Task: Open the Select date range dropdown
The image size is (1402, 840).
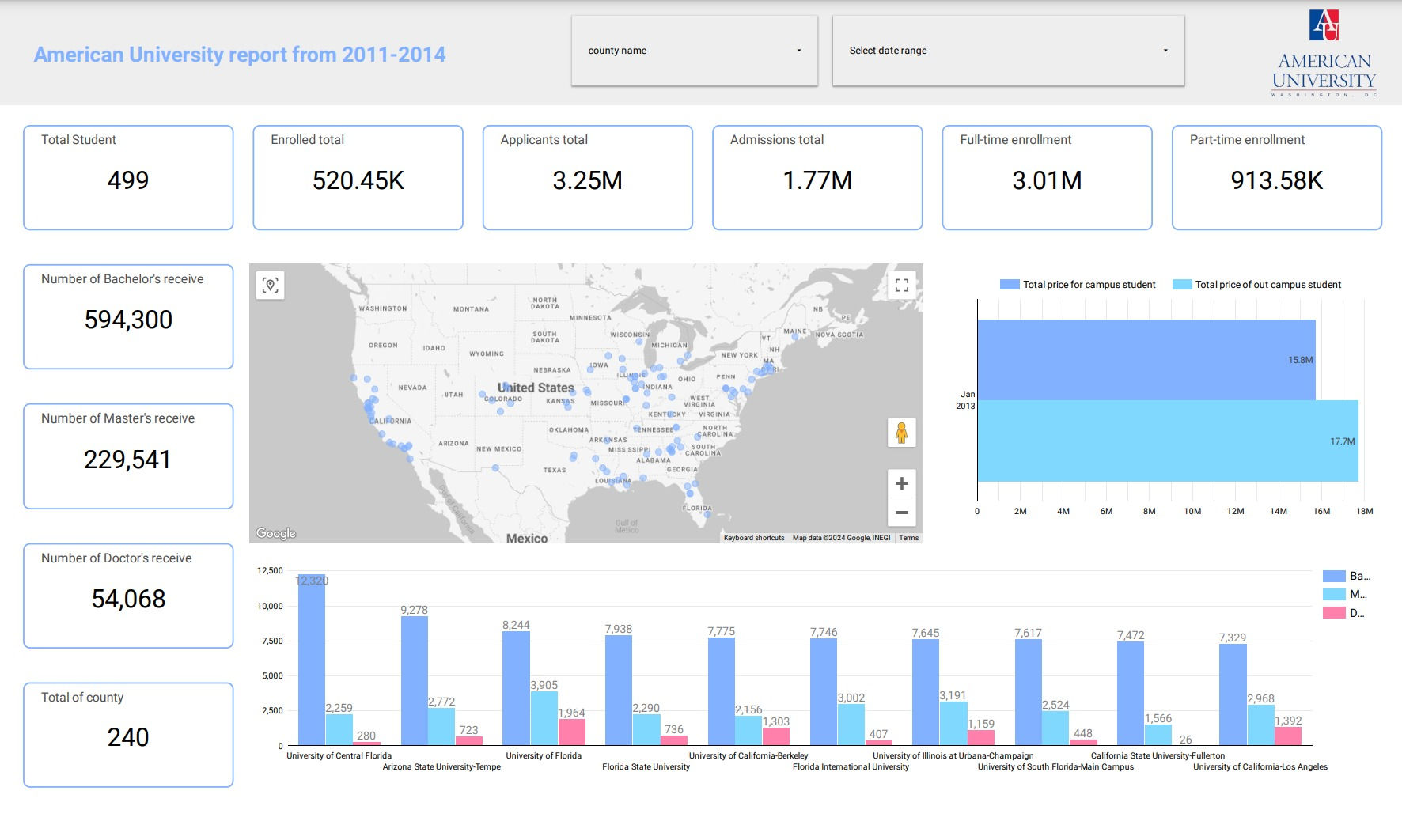Action: [x=1009, y=51]
